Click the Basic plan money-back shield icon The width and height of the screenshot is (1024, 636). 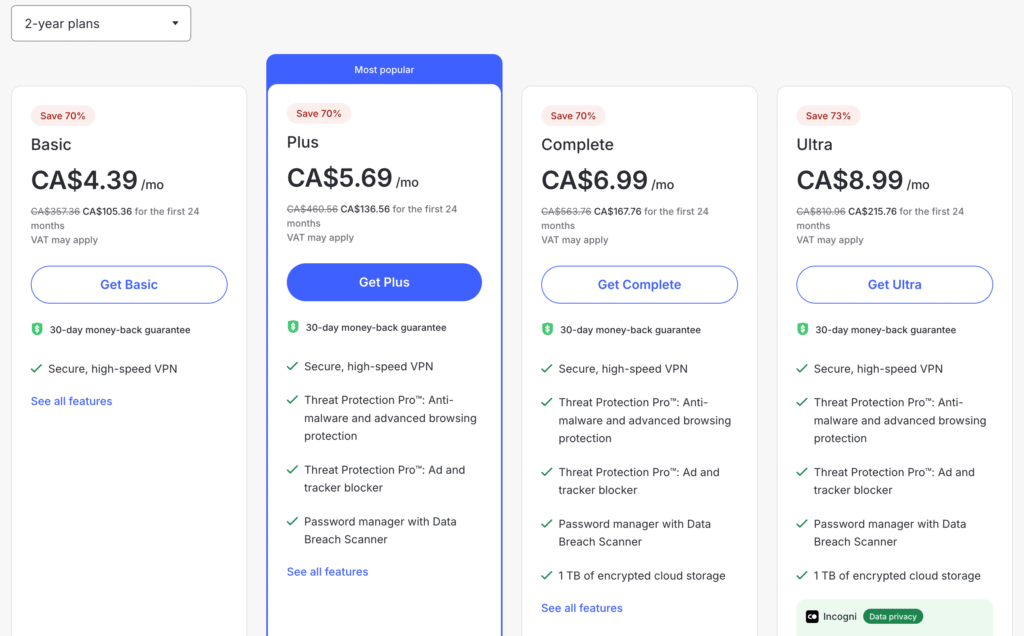(38, 329)
